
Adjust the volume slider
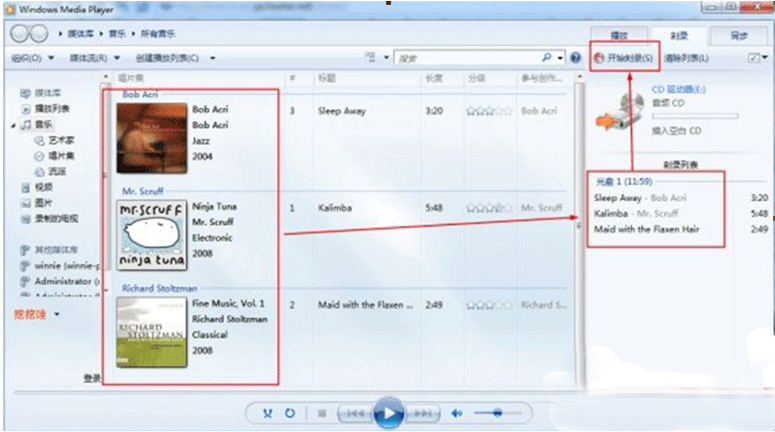tap(497, 413)
